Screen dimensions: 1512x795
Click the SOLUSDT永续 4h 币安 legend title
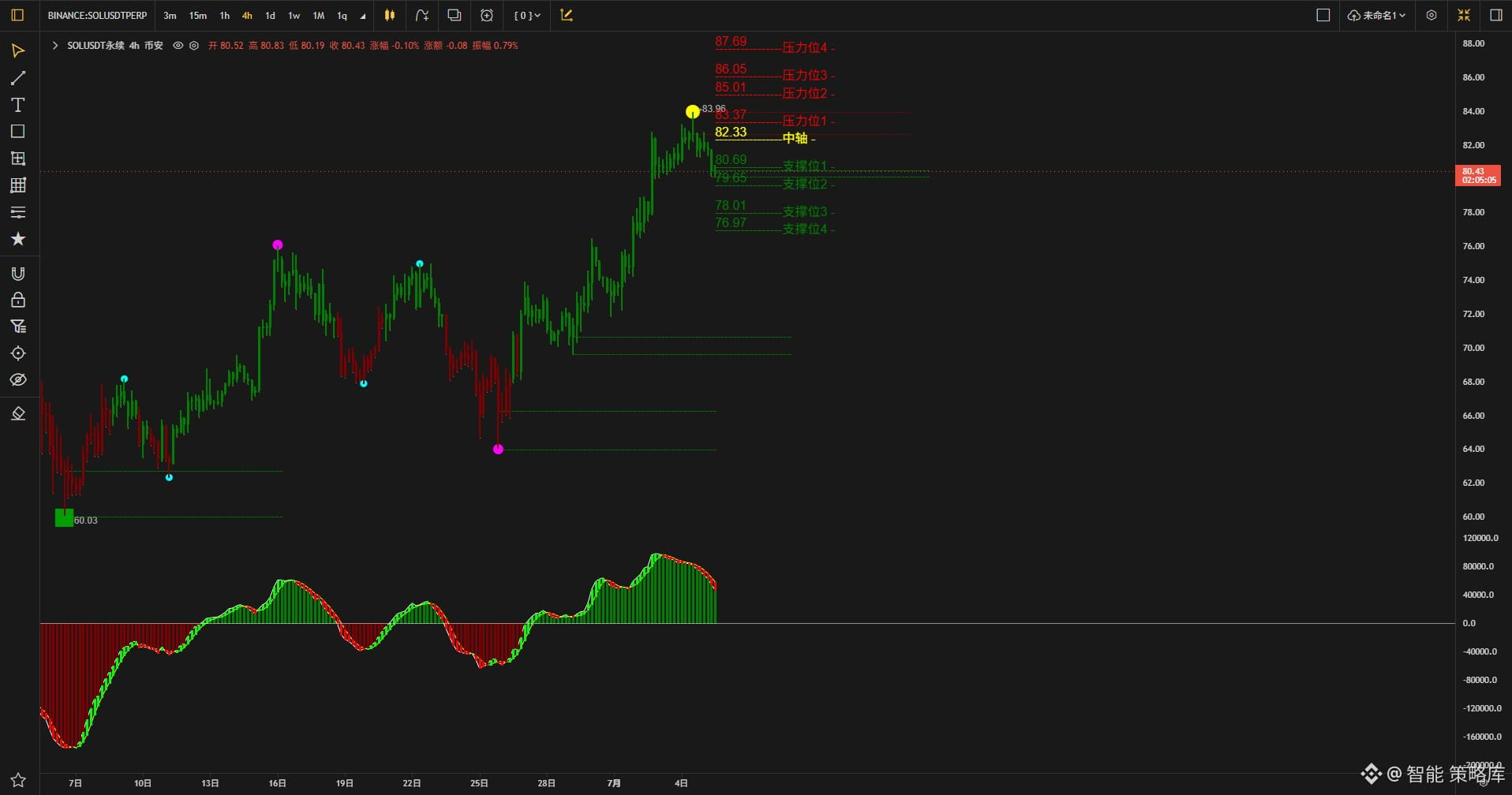pyautogui.click(x=115, y=46)
